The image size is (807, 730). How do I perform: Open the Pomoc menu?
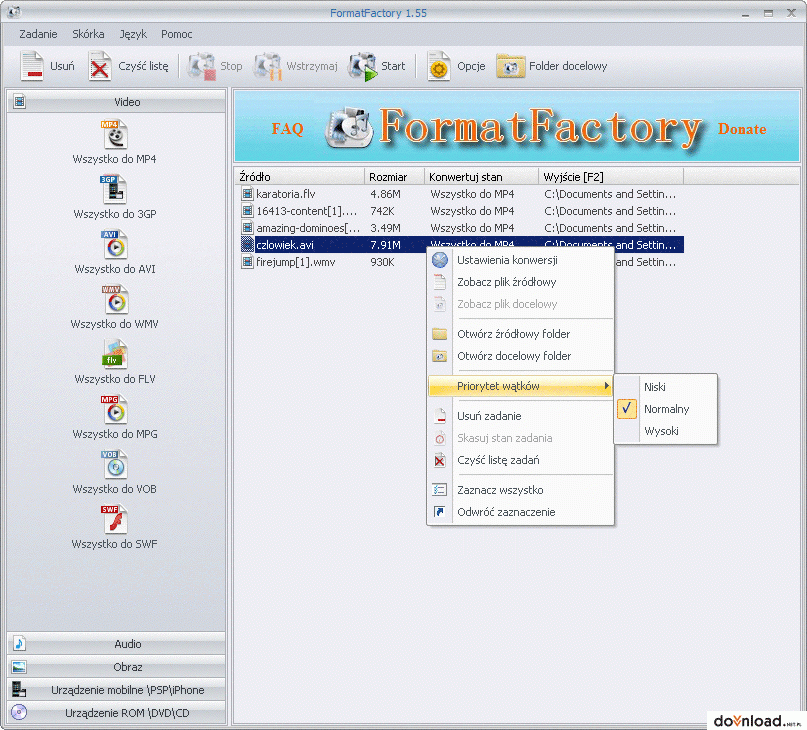[177, 34]
